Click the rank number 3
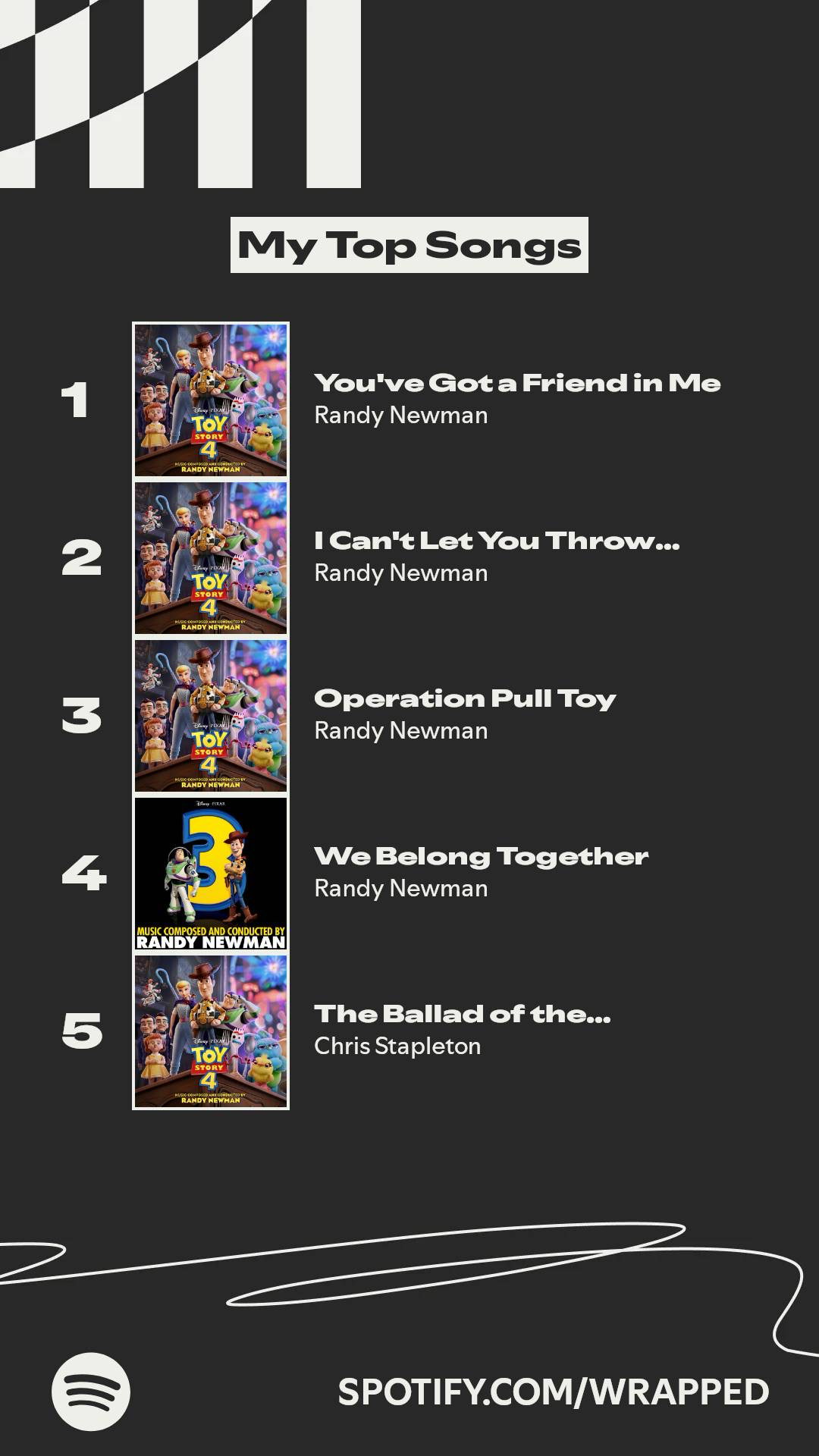Viewport: 819px width, 1456px height. pos(82,715)
